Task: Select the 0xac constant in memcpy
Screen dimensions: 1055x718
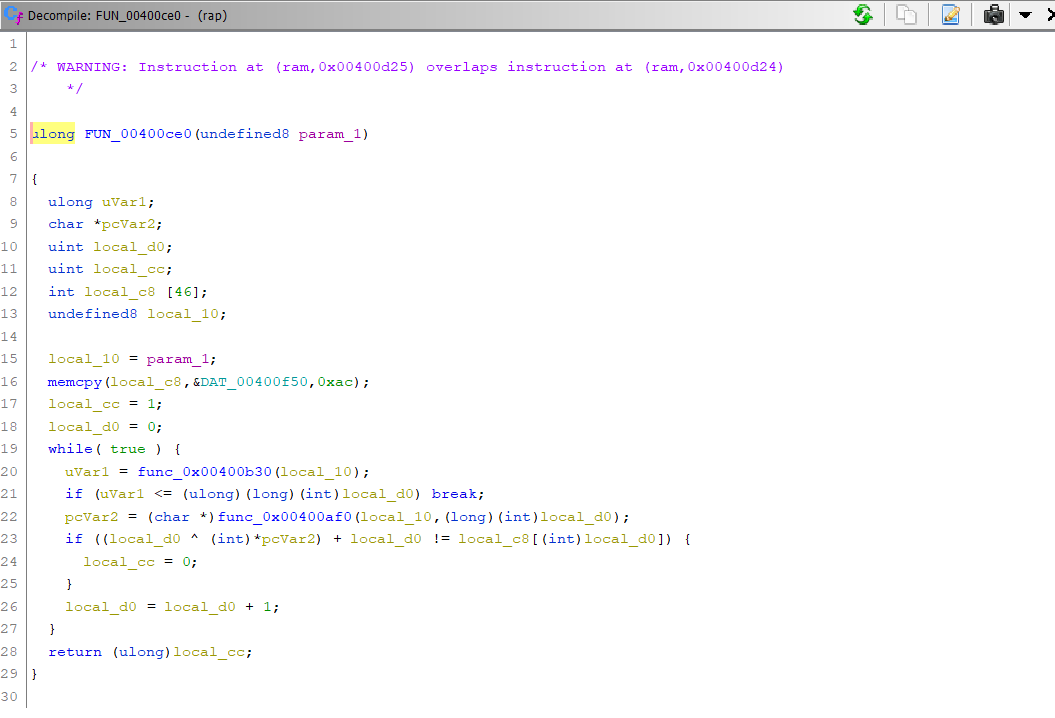Action: point(334,382)
